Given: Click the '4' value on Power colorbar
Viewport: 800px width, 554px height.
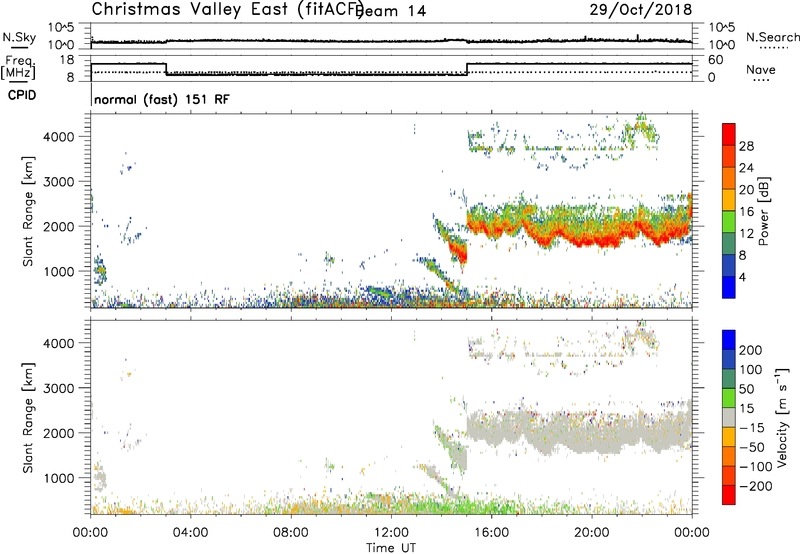Looking at the screenshot, I should point(742,277).
